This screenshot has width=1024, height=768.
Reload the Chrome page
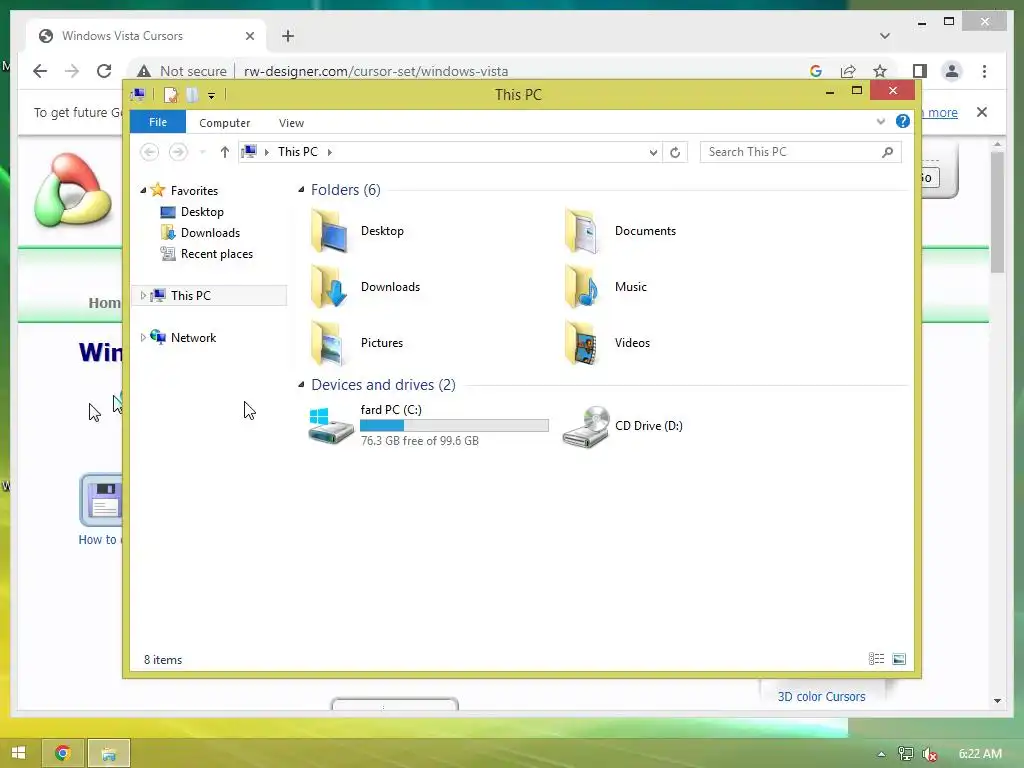click(x=104, y=71)
